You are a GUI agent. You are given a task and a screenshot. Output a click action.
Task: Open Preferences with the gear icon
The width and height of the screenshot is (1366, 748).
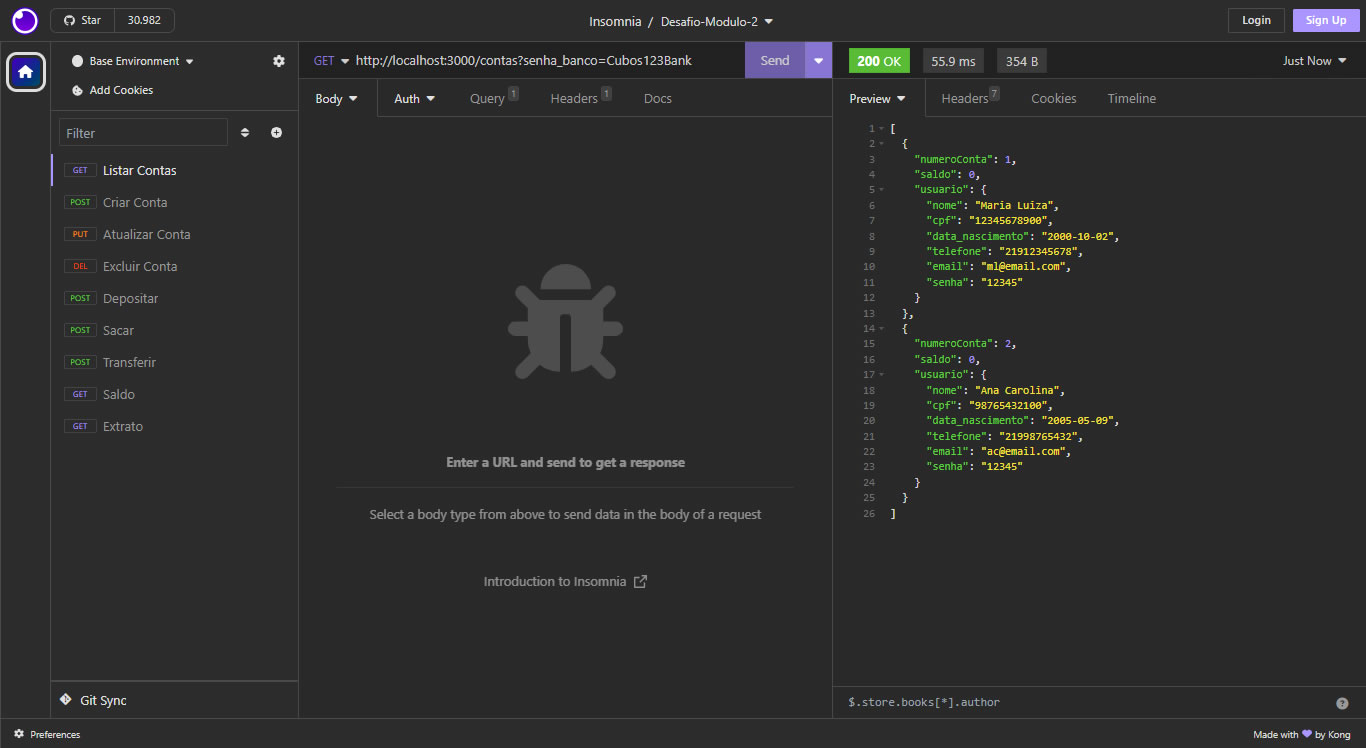17,734
